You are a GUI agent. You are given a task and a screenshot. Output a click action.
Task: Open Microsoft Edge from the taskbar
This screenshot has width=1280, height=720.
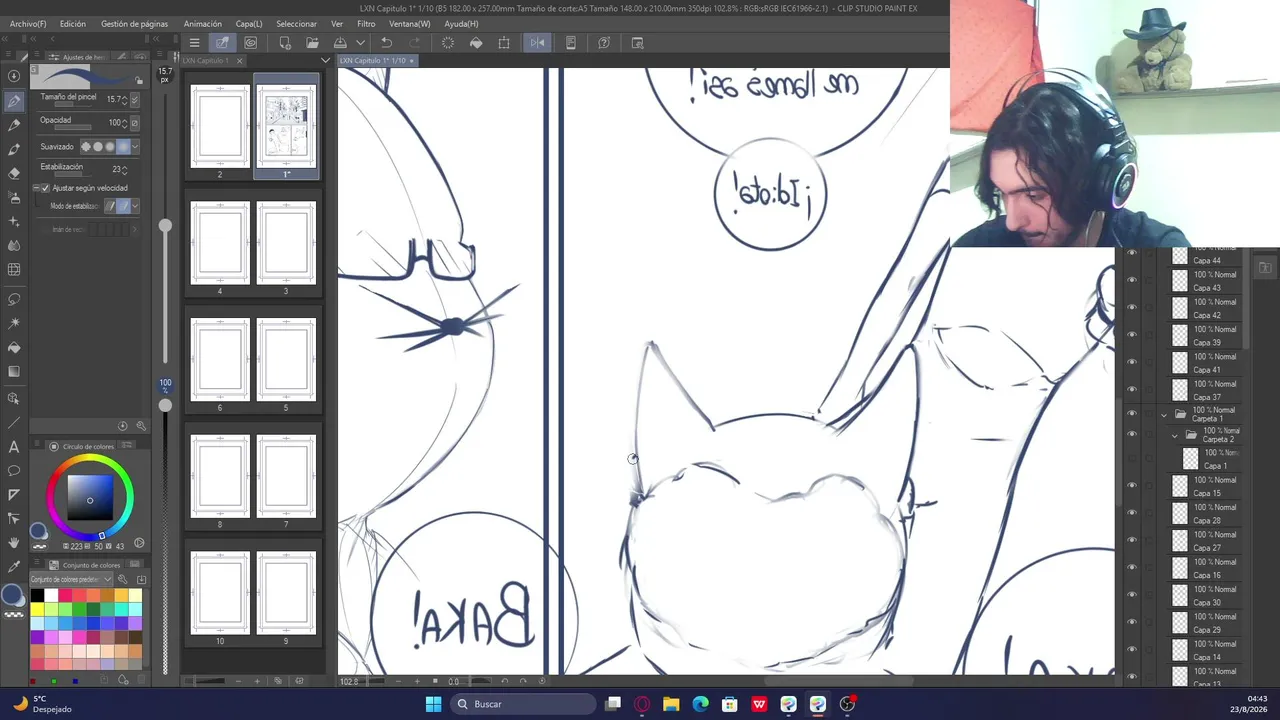pyautogui.click(x=700, y=704)
